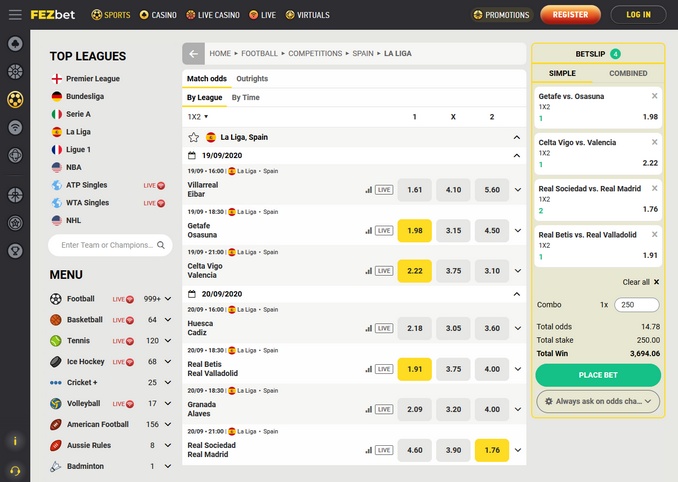The image size is (678, 482).
Task: Select Villarreal home win odds 1.61
Action: point(415,190)
